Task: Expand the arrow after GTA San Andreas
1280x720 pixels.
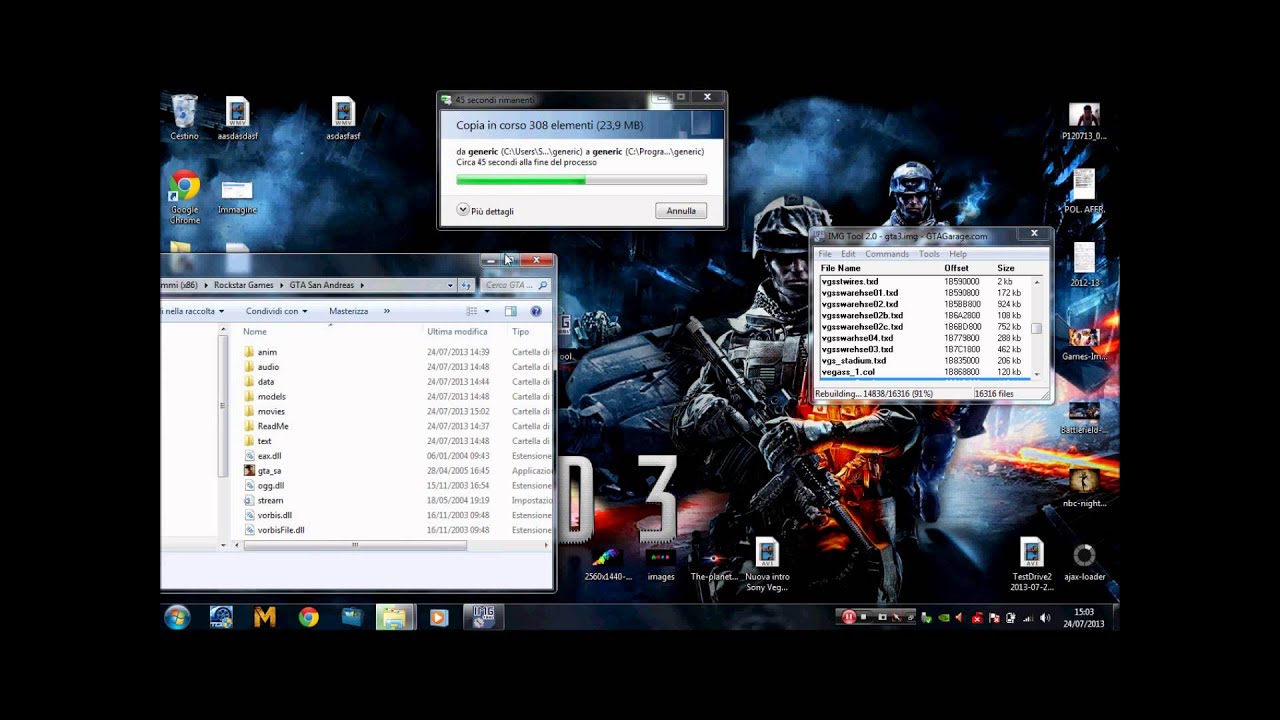Action: pyautogui.click(x=361, y=285)
